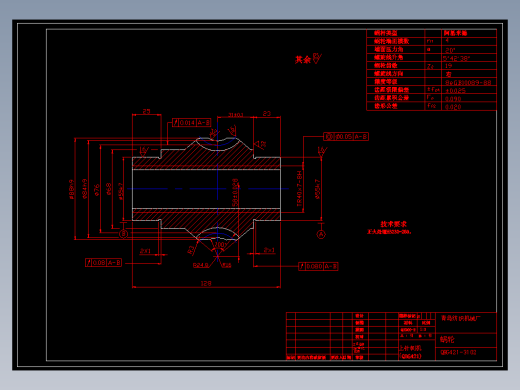The image size is (520, 390).
Task: Click the 0.080 A-B tolerance frame
Action: tap(318, 266)
